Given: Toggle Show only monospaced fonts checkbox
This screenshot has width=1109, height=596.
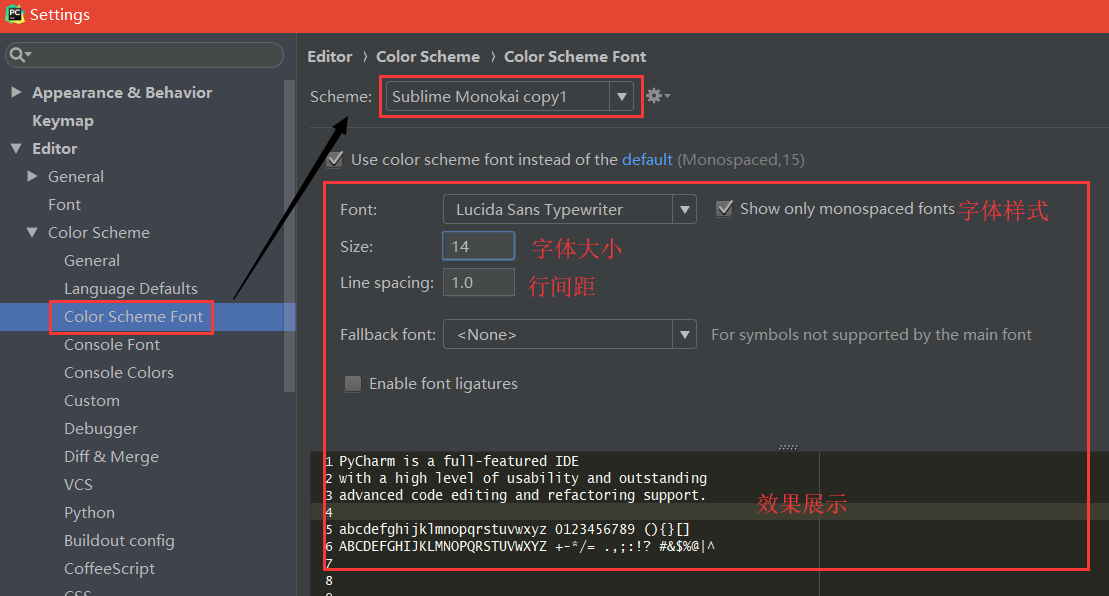Looking at the screenshot, I should [x=724, y=209].
